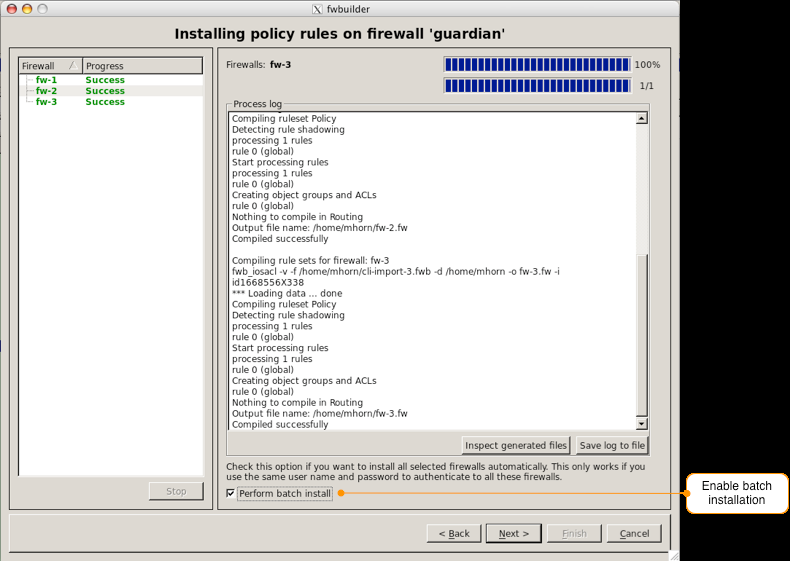Click the 'id1668556X338' log line
The height and width of the screenshot is (561, 790).
[x=268, y=283]
